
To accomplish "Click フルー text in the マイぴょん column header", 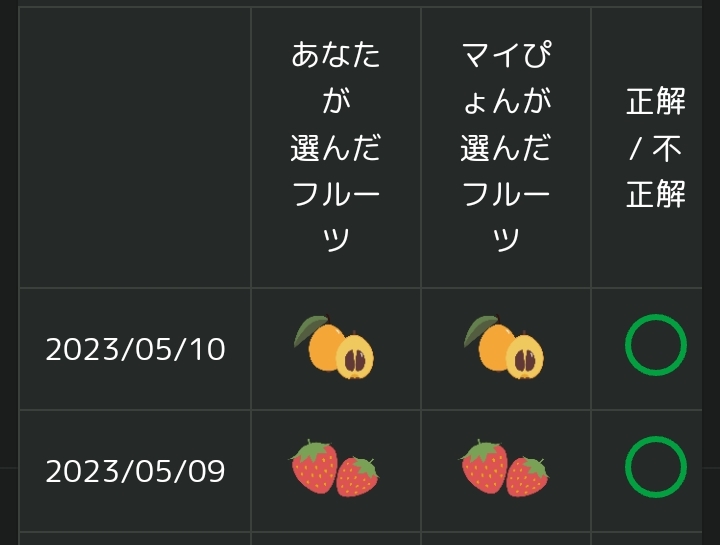I will tap(506, 194).
